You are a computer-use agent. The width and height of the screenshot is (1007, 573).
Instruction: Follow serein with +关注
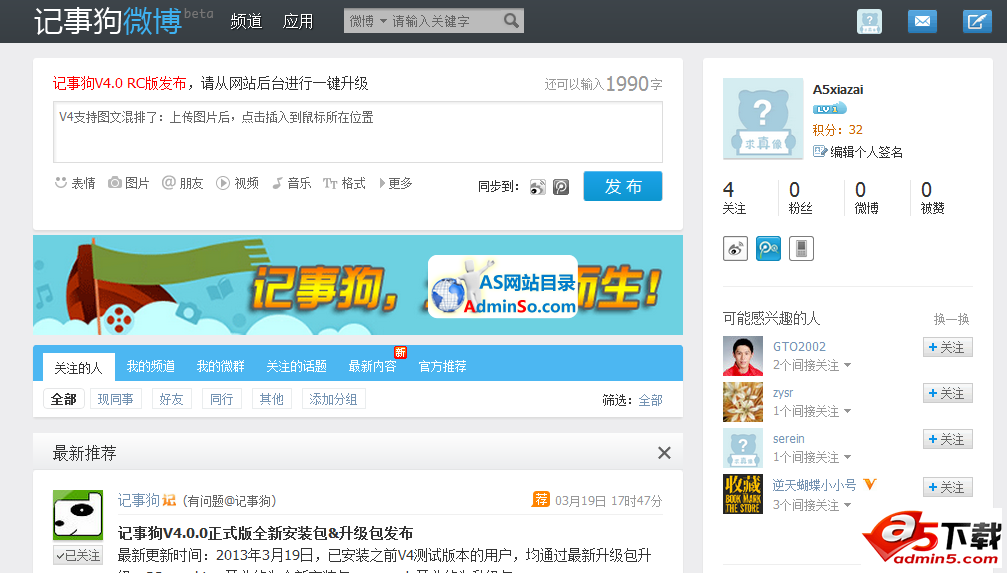[x=947, y=439]
